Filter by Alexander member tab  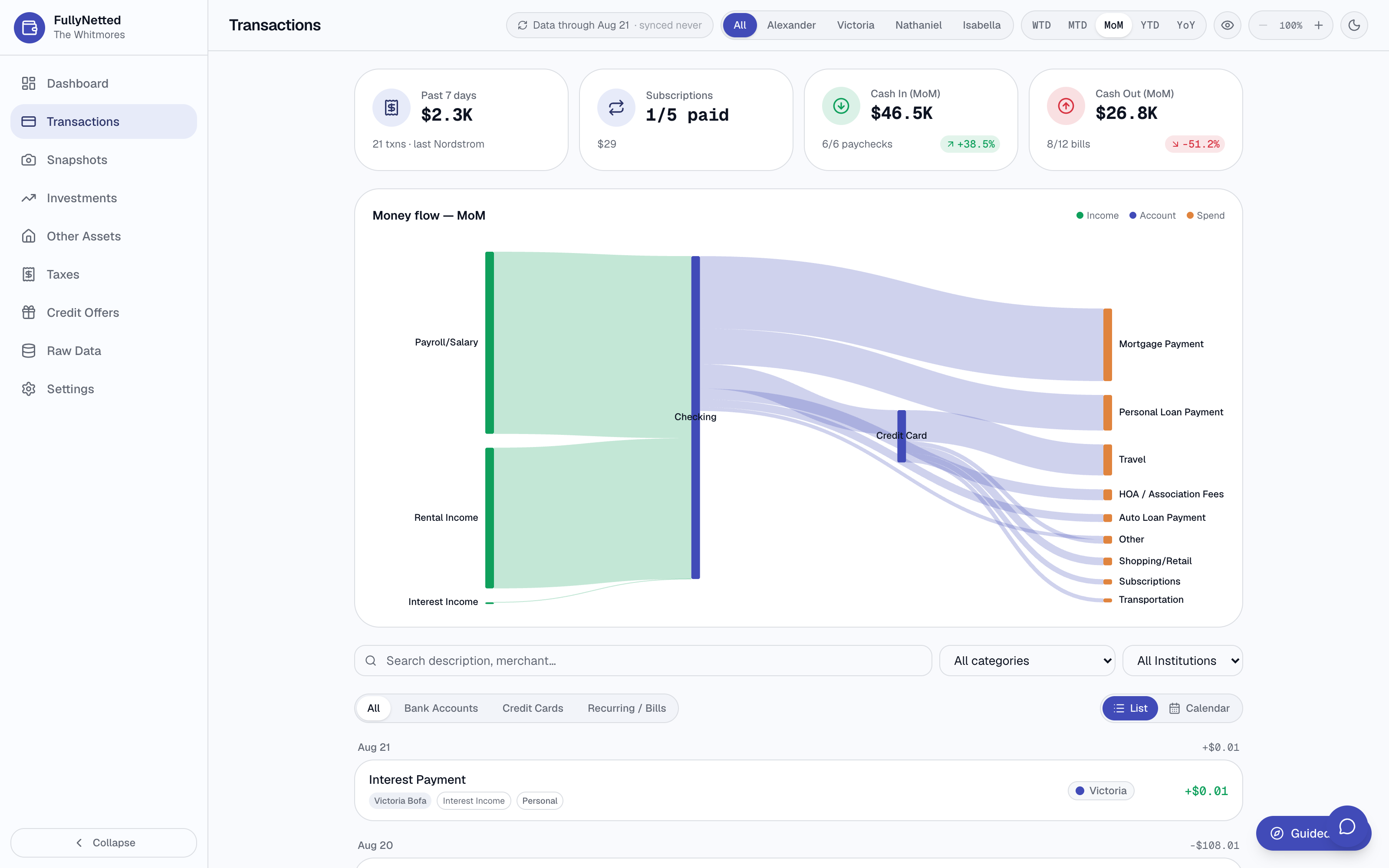[791, 25]
